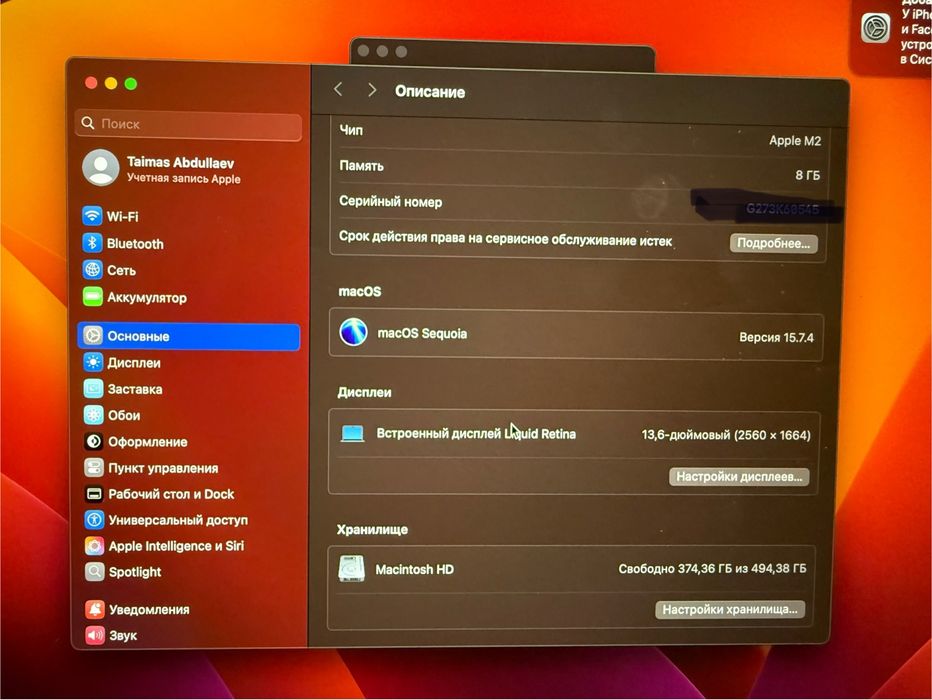Click the macOS Sequoia logo icon
This screenshot has width=932, height=700.
(x=353, y=332)
